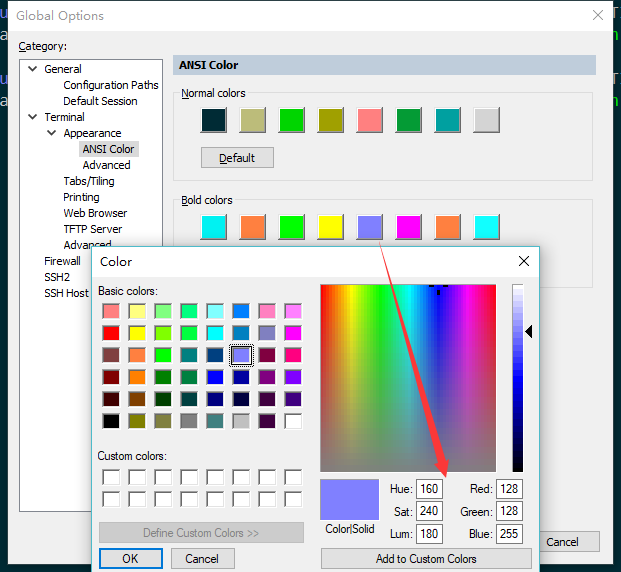The image size is (621, 572).
Task: Select the first cyan bold color swatch
Action: click(214, 227)
